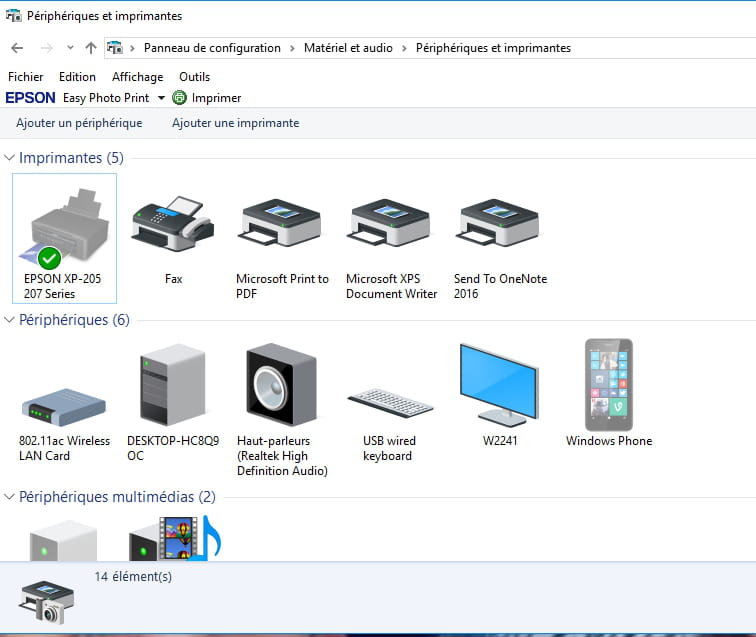
Task: Click the Imprimer button label
Action: coord(216,98)
